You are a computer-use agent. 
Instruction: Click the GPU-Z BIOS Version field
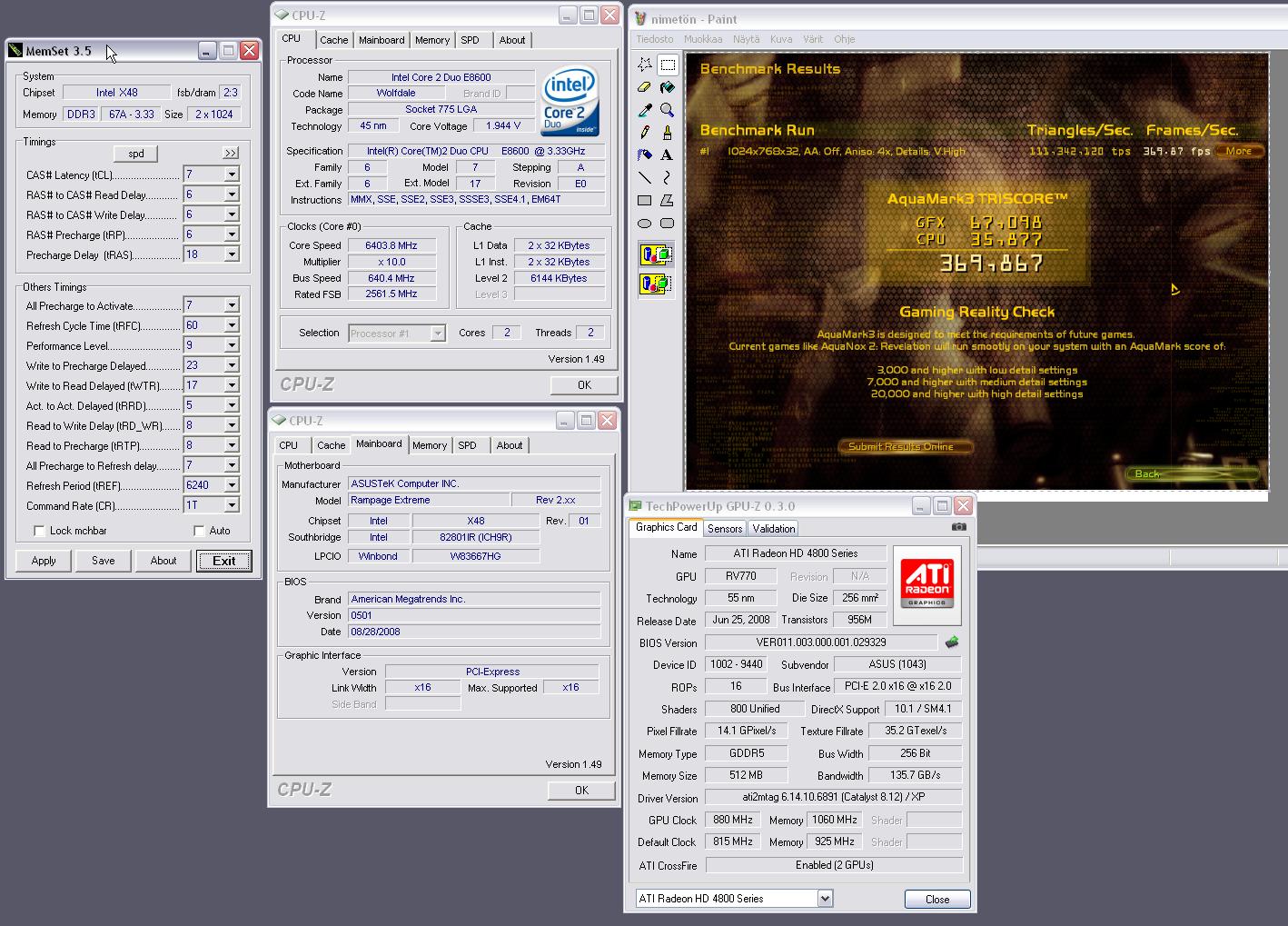(821, 642)
